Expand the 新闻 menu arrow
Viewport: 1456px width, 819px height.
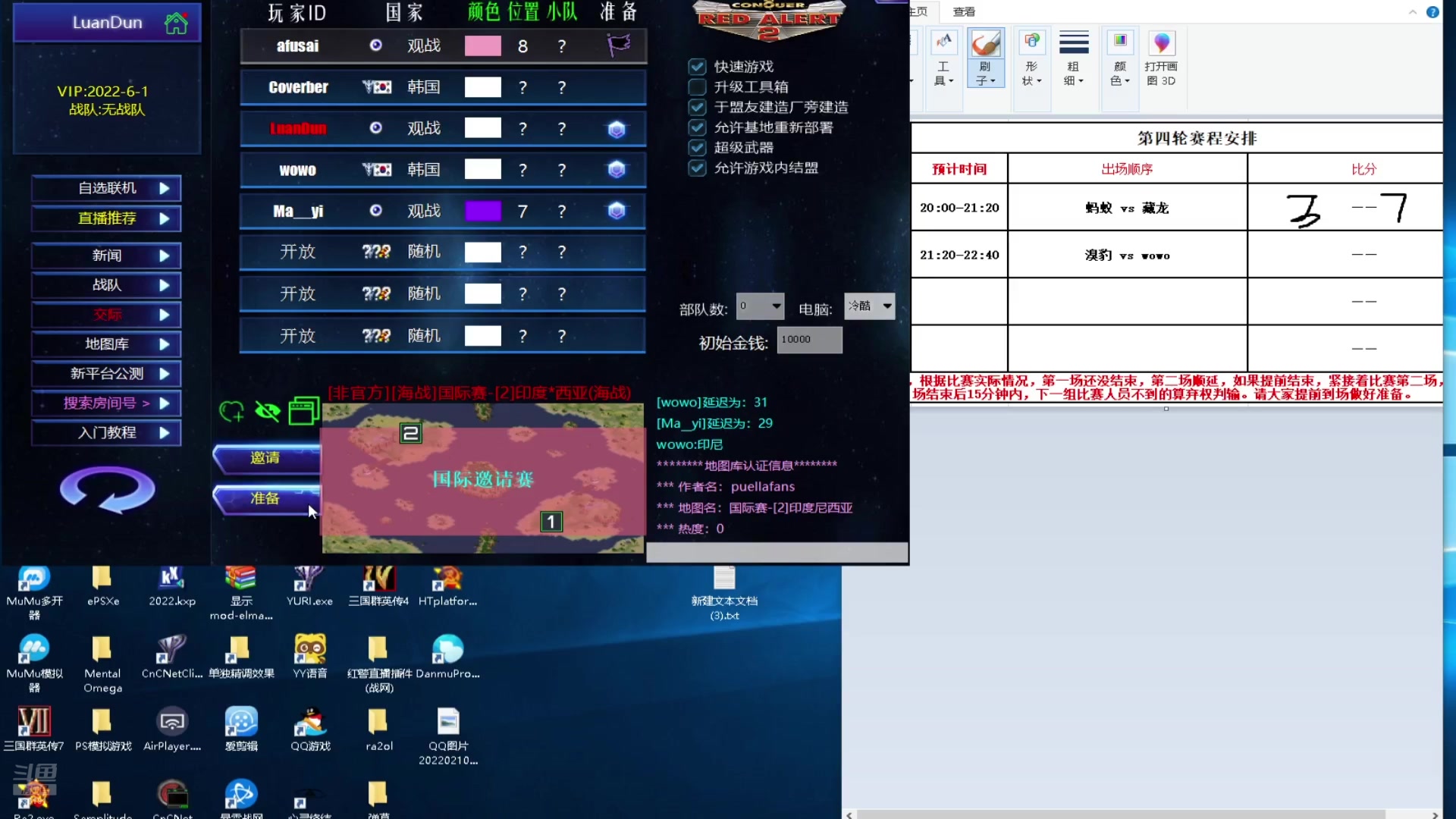coord(165,256)
